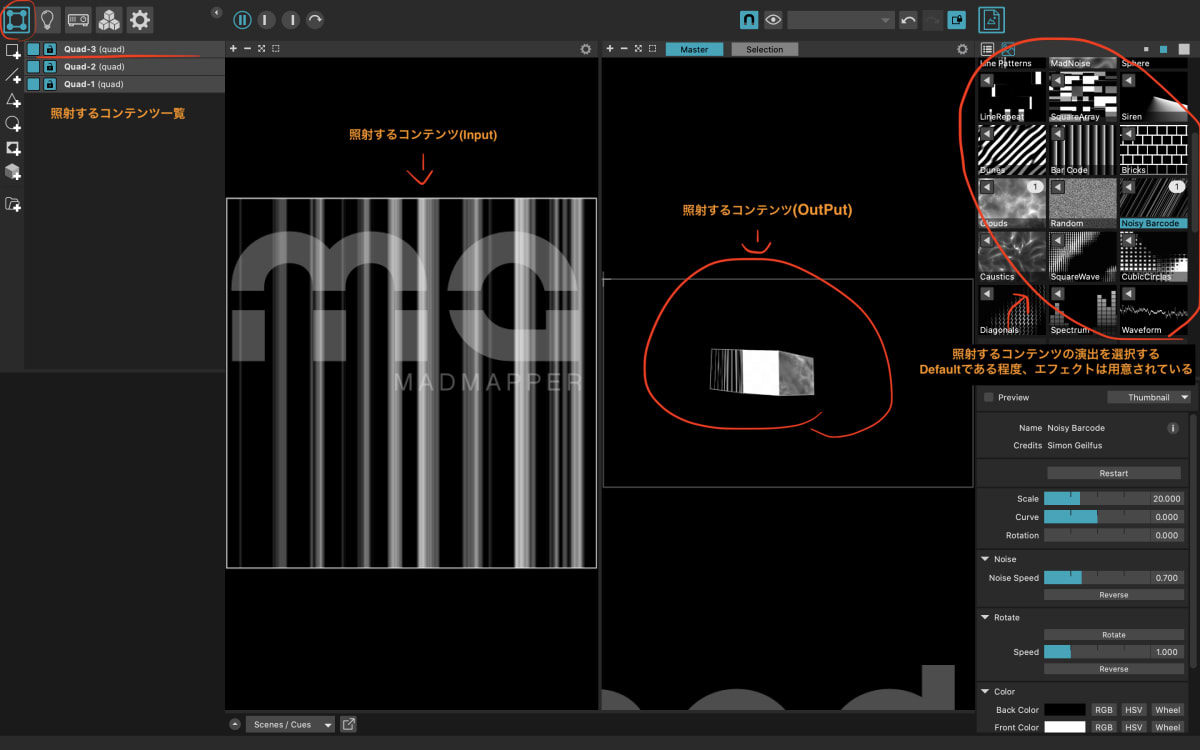Enable the Preview checkbox
1200x750 pixels.
[x=989, y=397]
